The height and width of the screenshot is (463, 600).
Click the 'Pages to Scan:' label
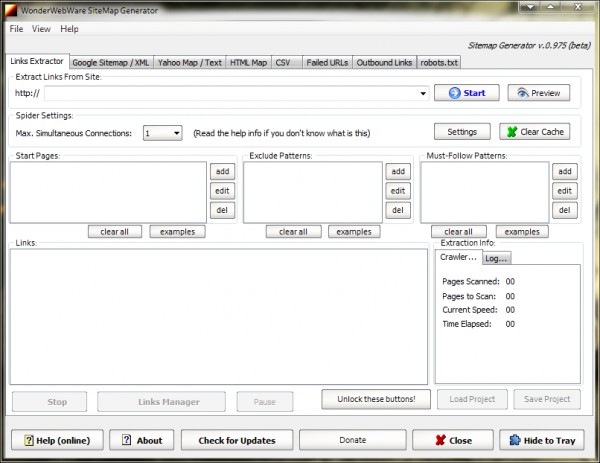click(469, 296)
